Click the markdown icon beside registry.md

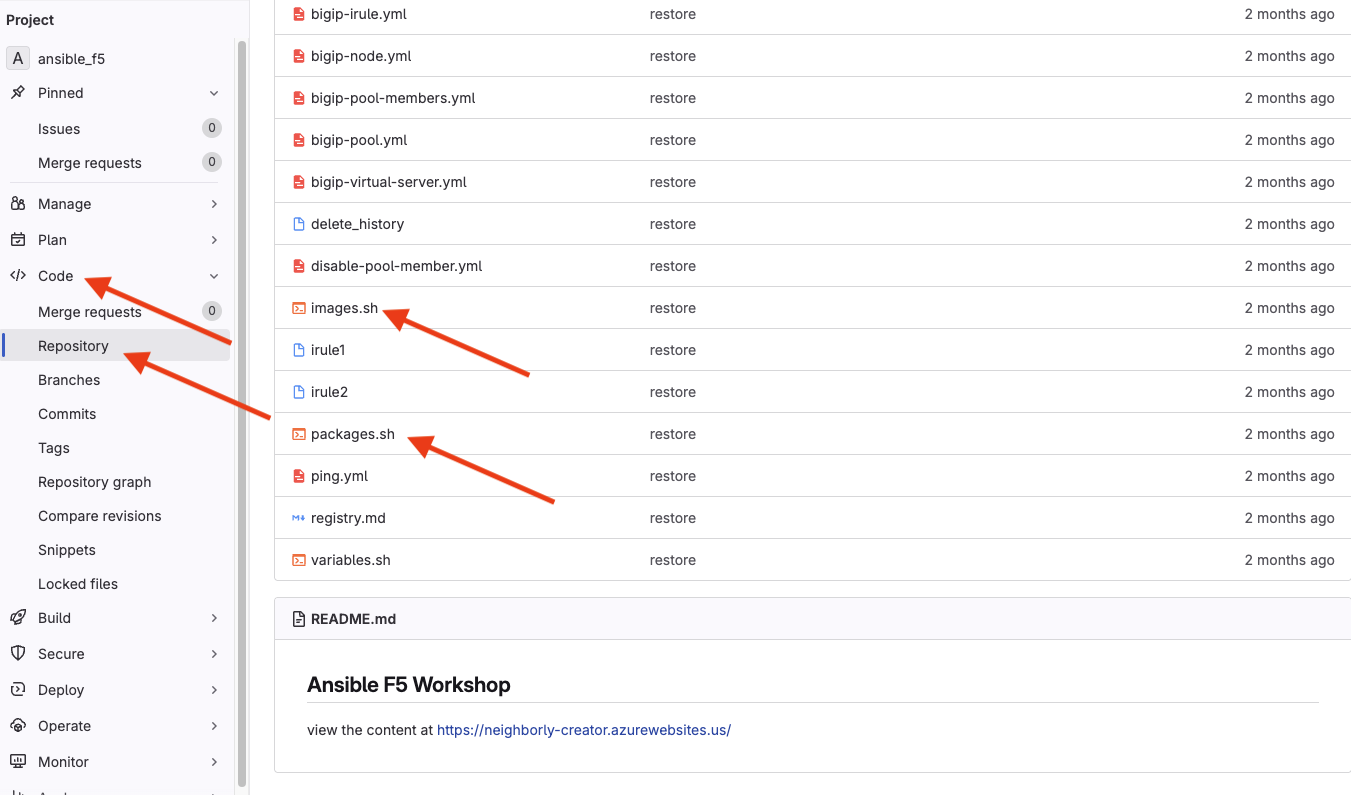tap(298, 518)
